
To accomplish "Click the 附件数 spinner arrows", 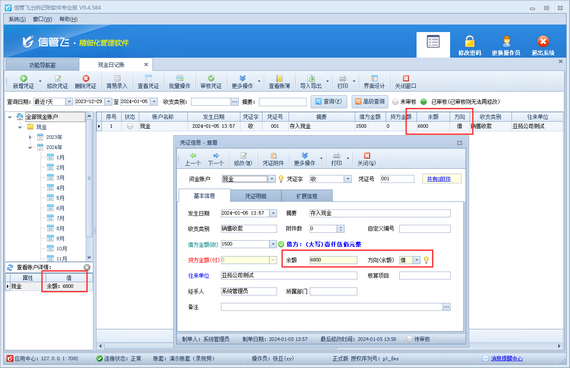I will click(x=340, y=229).
